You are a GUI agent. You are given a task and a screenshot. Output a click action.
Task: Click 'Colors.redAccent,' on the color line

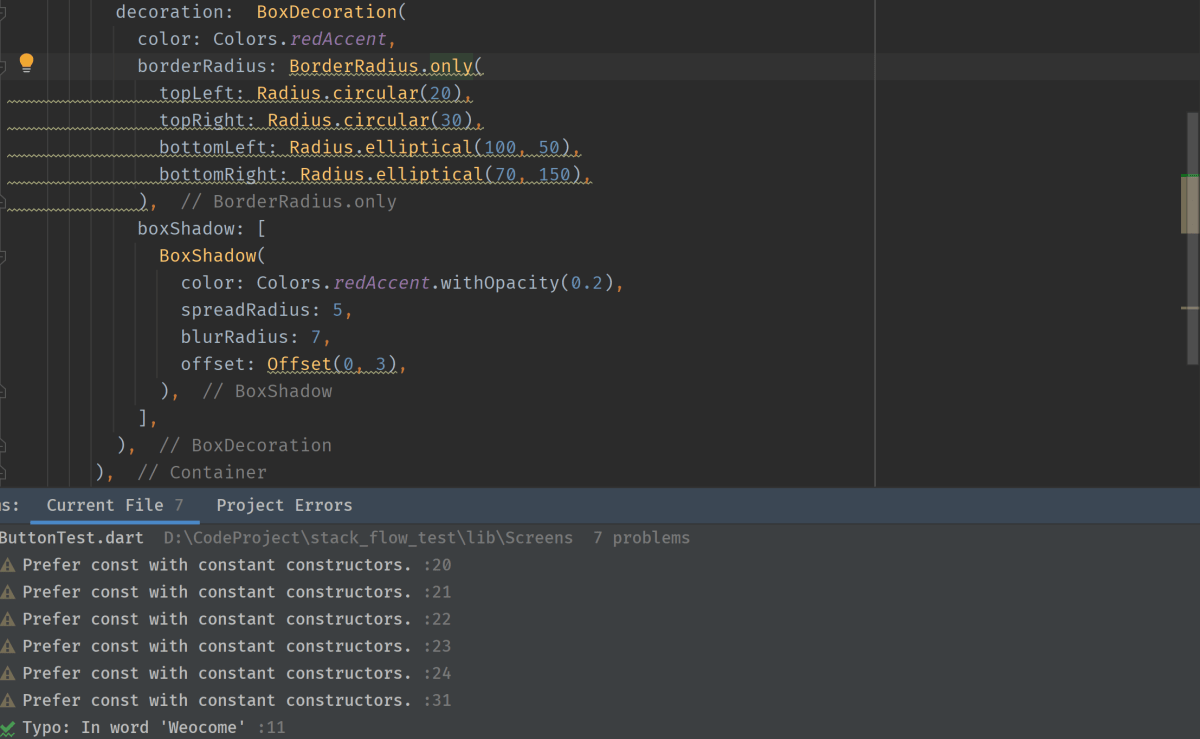pos(305,40)
